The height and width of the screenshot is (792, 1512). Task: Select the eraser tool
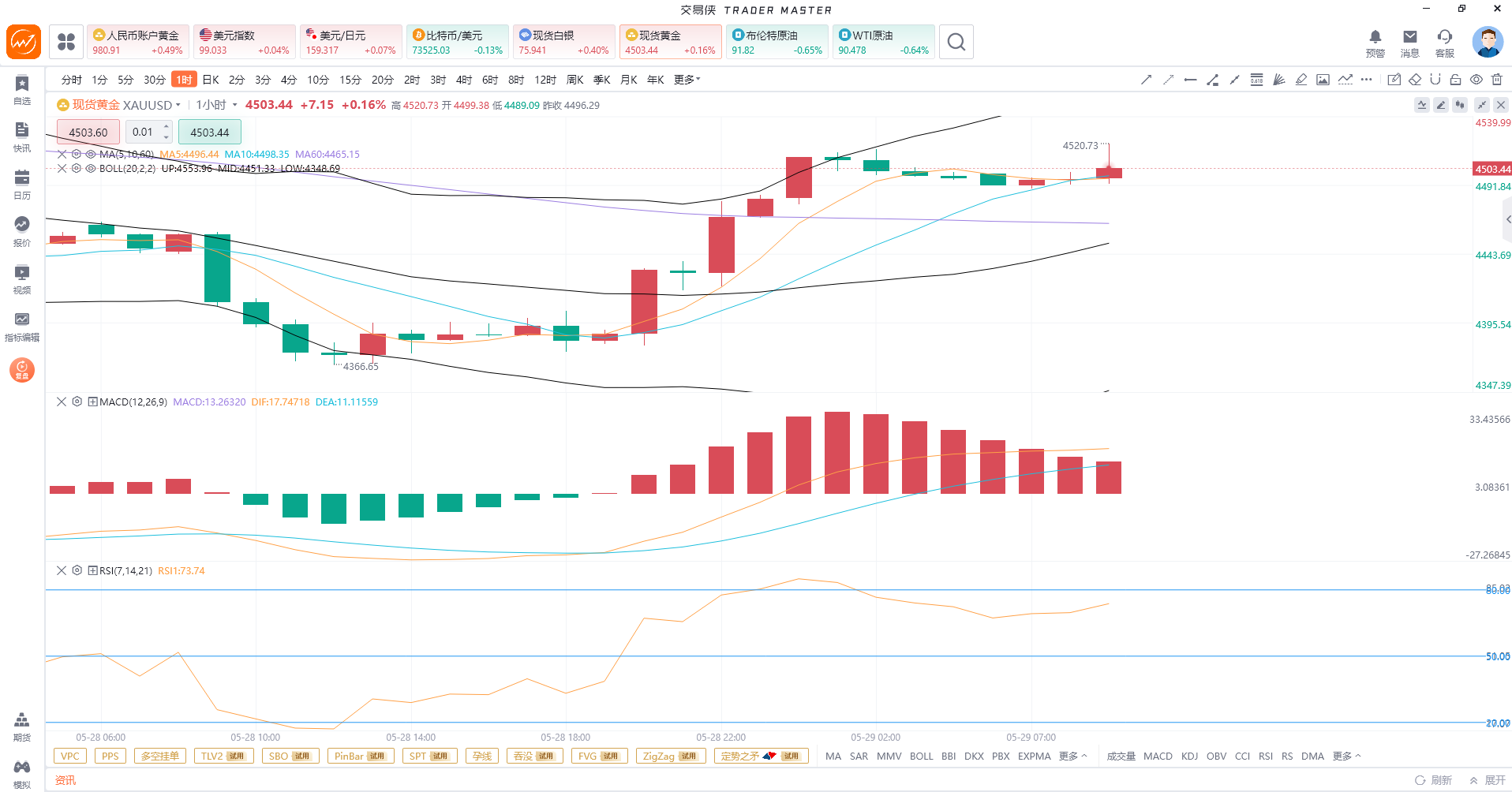1415,80
